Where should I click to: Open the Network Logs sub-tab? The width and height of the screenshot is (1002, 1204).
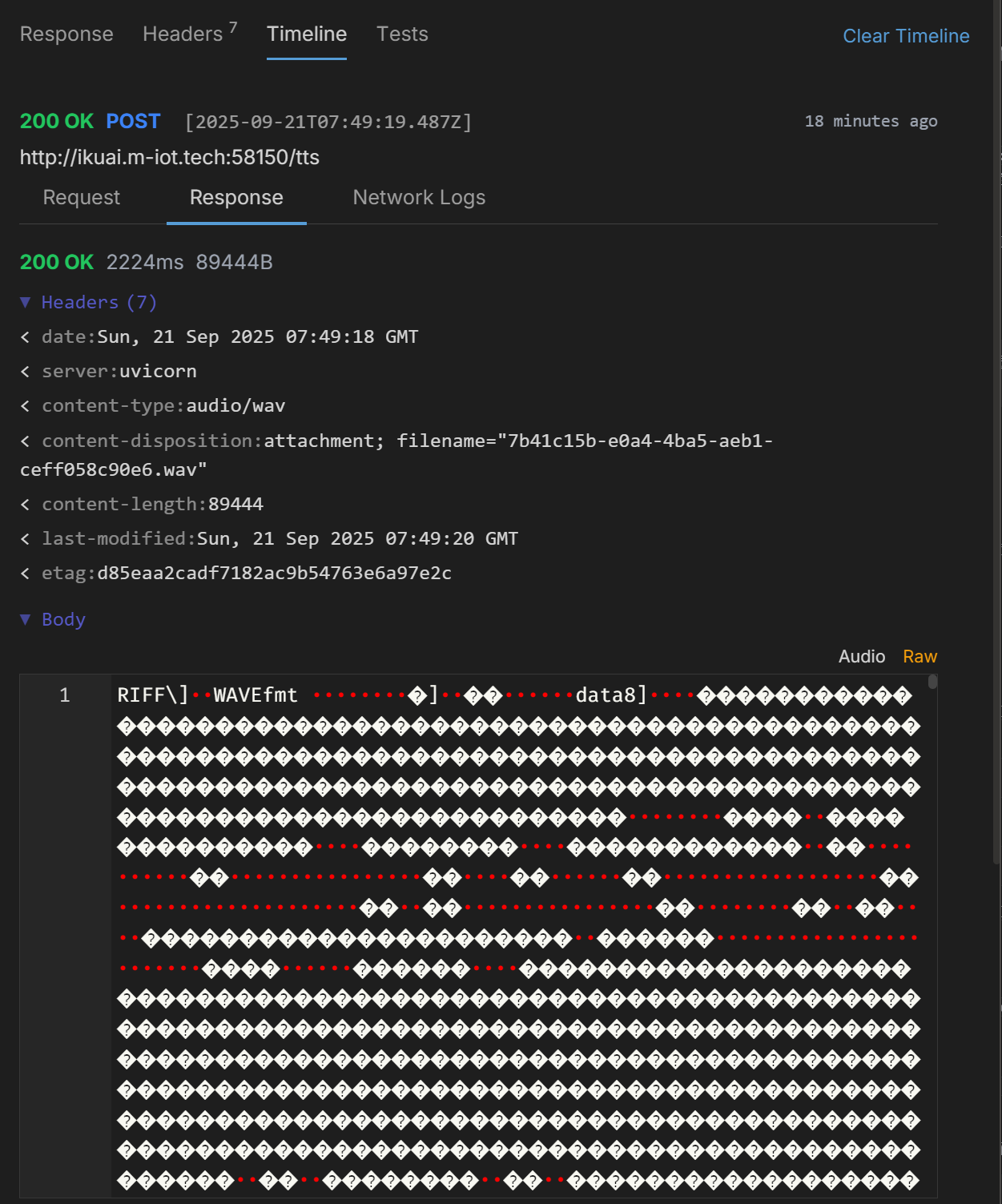[x=419, y=198]
